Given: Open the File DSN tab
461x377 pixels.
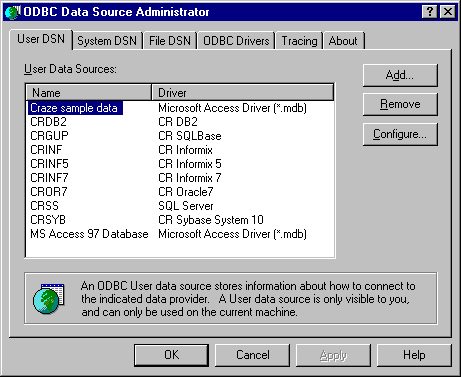Looking at the screenshot, I should 170,41.
